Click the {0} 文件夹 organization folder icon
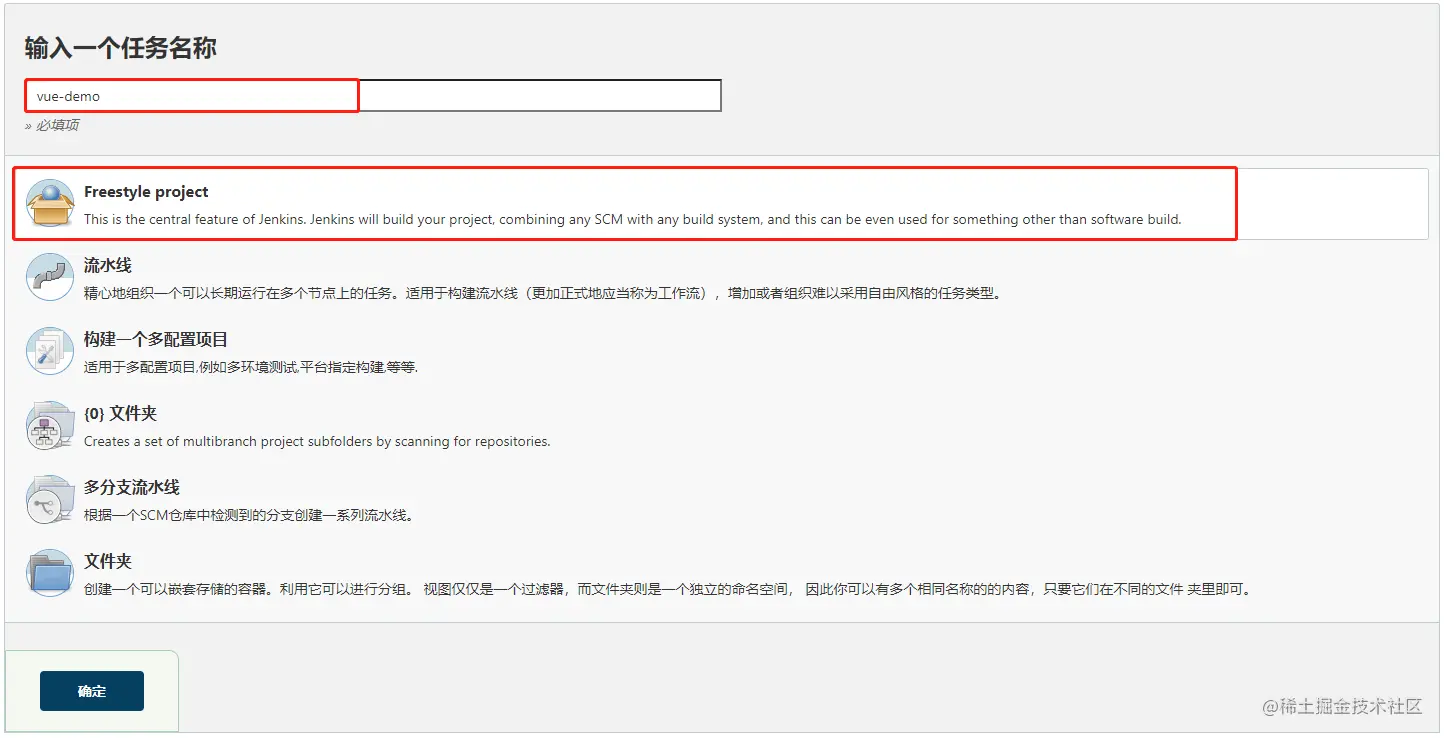1444x738 pixels. (50, 426)
